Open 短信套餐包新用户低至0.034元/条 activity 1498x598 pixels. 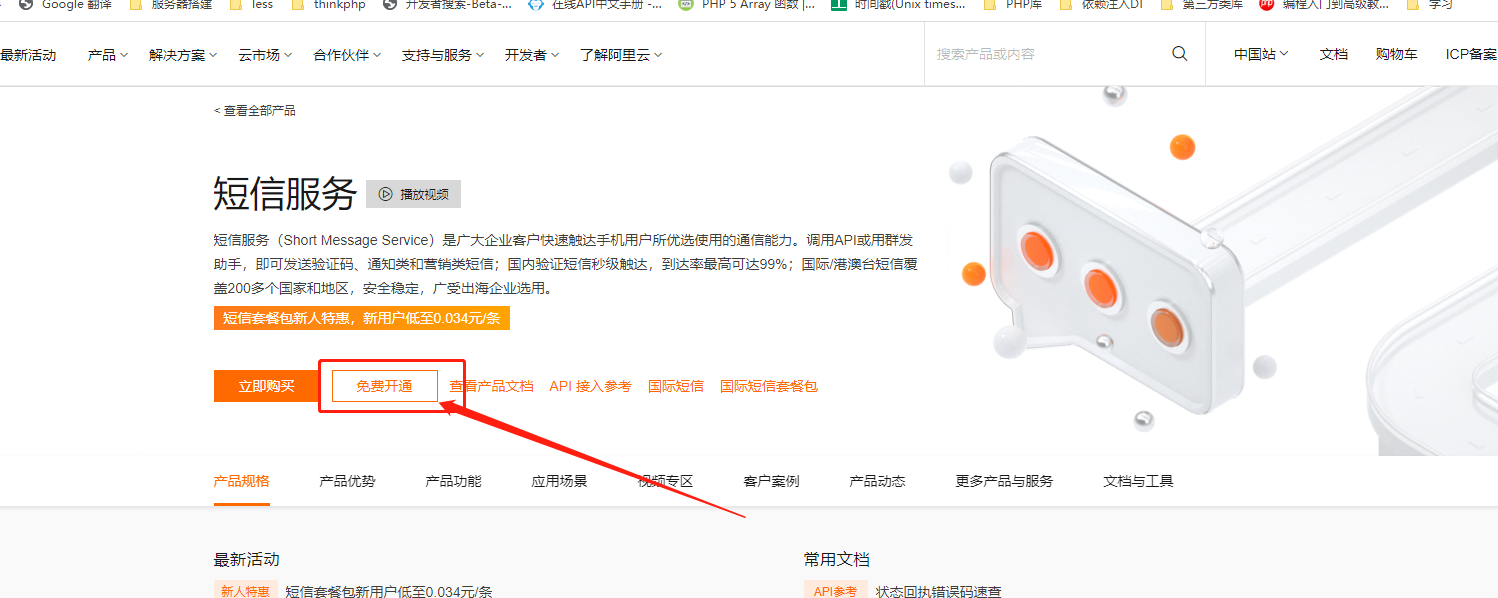coord(389,591)
